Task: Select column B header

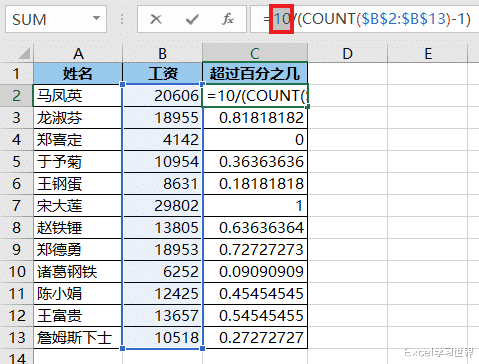Action: click(x=162, y=53)
